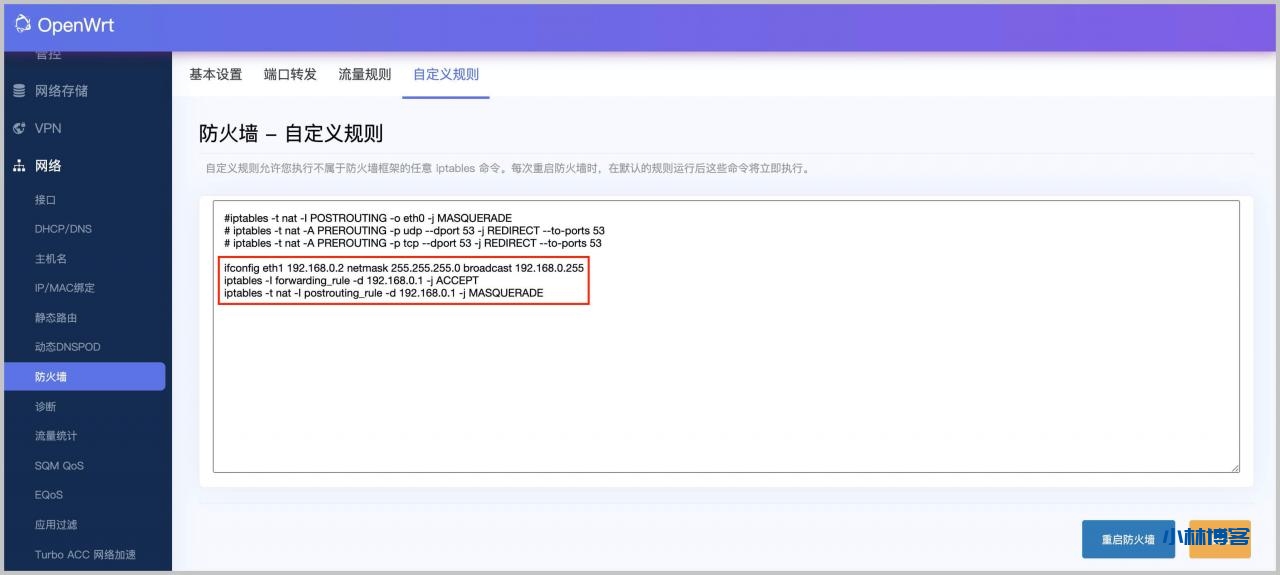Image resolution: width=1280 pixels, height=575 pixels.
Task: Click the 网络 section hierarchy icon
Action: [x=19, y=166]
